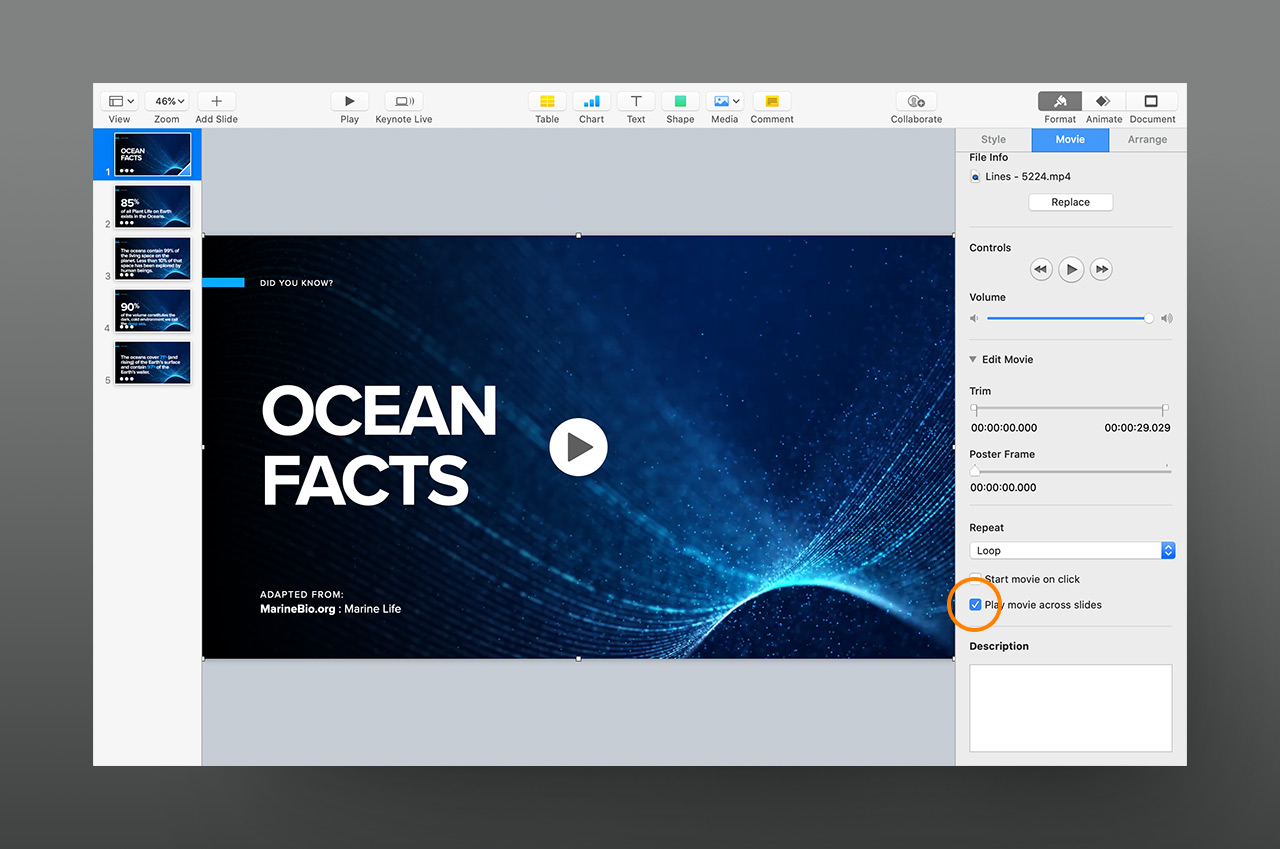Open the Animate inspector panel

1104,101
